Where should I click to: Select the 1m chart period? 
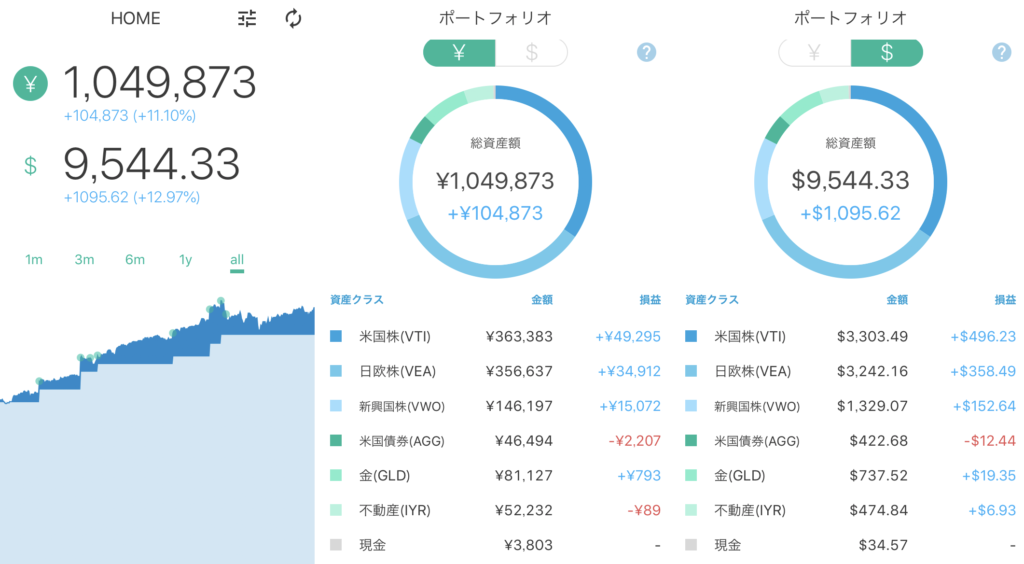click(34, 260)
